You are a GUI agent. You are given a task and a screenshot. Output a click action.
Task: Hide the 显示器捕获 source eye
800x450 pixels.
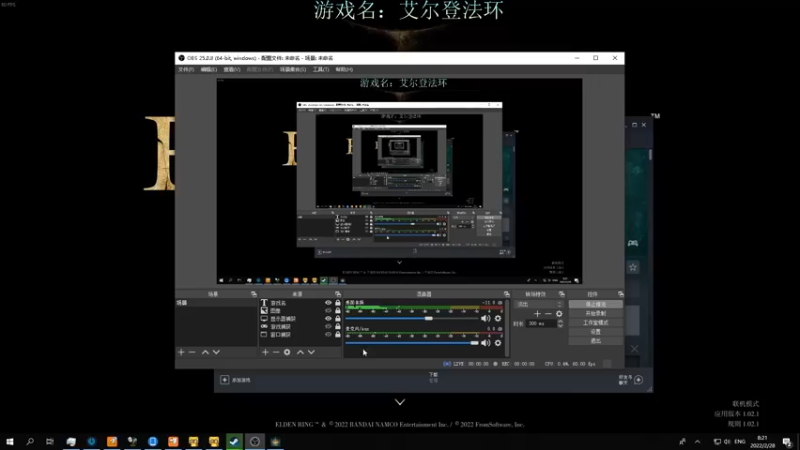point(328,318)
